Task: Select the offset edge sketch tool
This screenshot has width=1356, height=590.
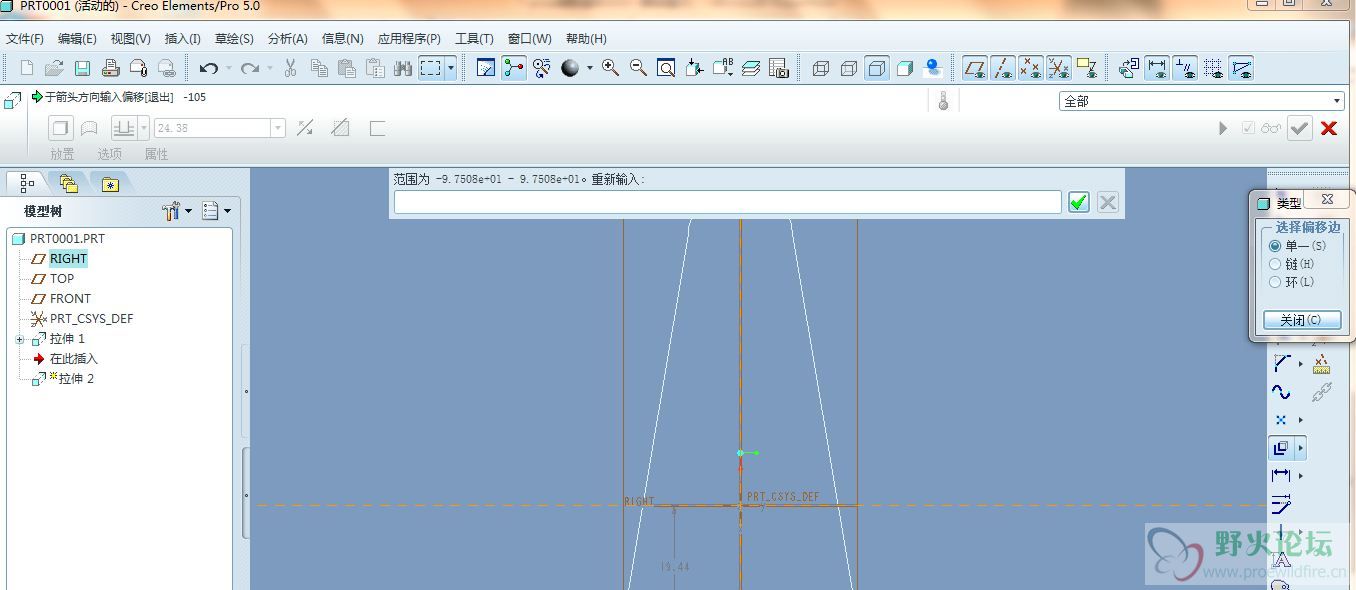Action: 1281,448
